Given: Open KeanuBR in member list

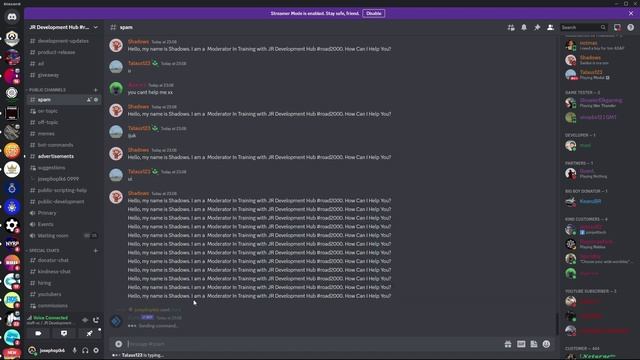Looking at the screenshot, I should [590, 201].
